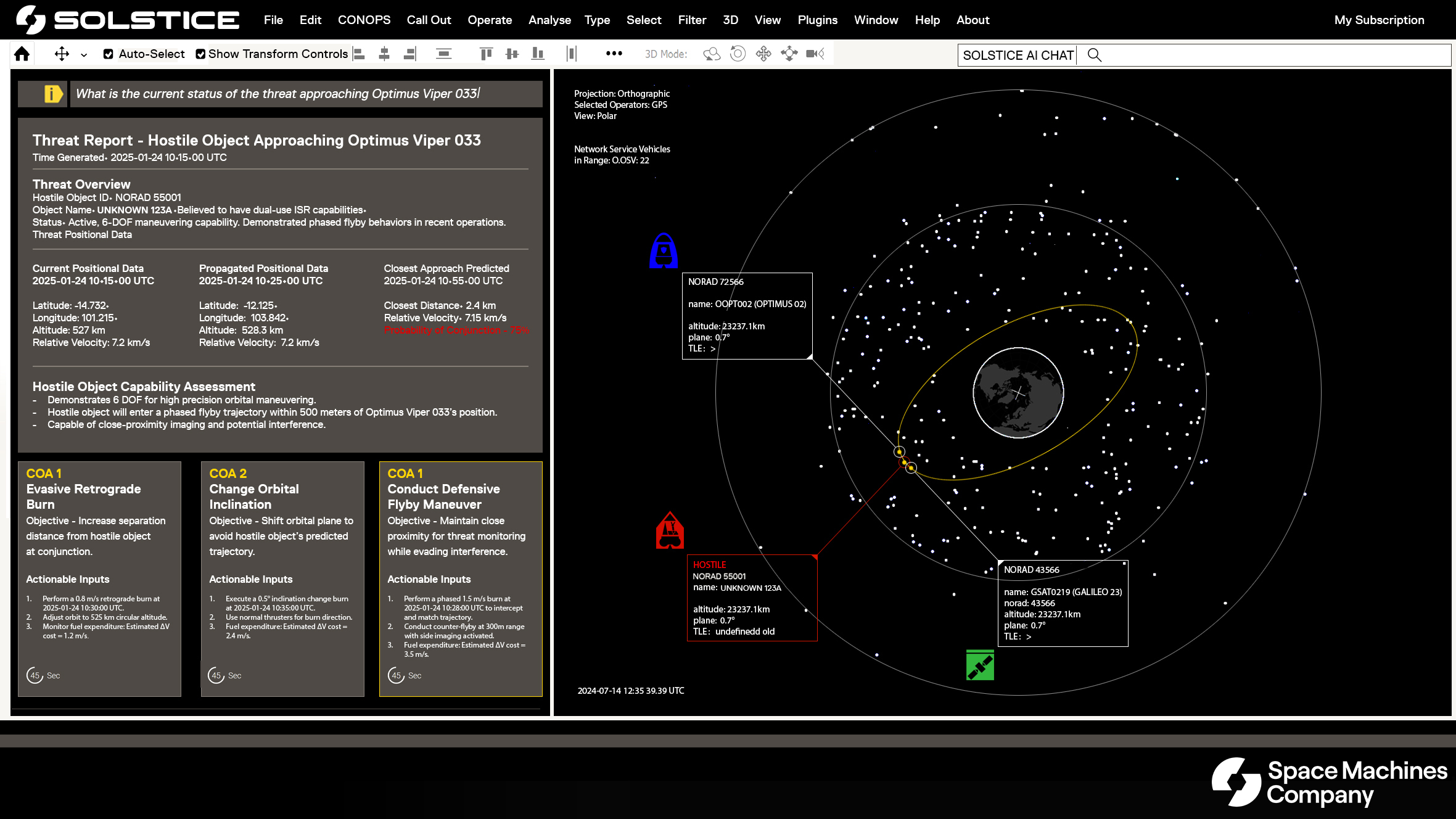Open the 3D menu
The image size is (1456, 819).
730,20
